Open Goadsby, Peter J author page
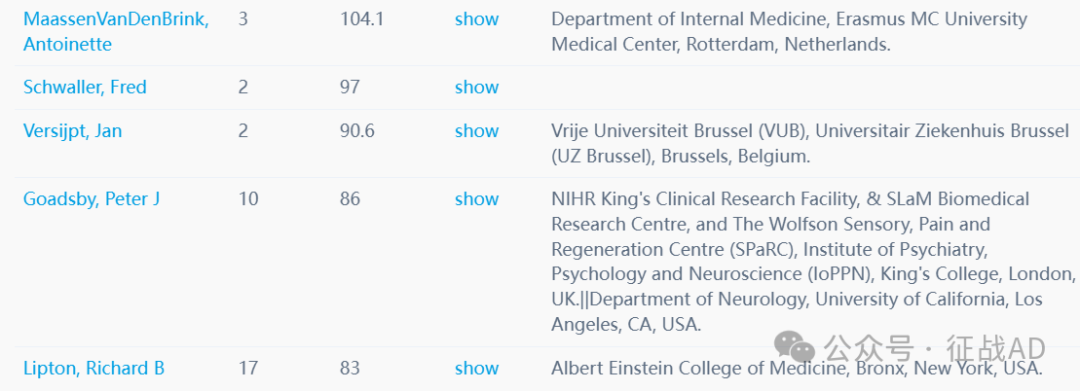This screenshot has width=1080, height=391. (x=92, y=199)
